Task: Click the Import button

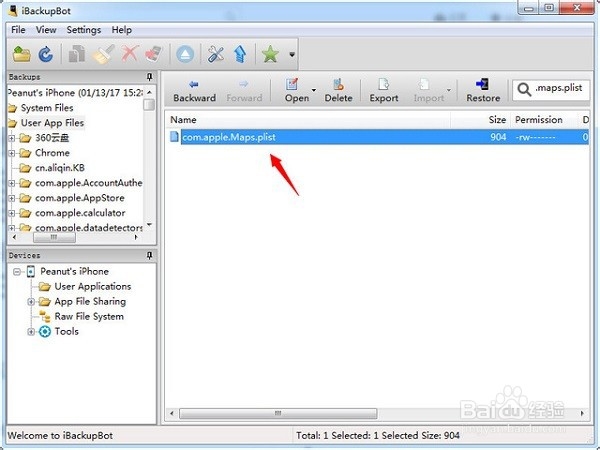Action: [x=429, y=91]
